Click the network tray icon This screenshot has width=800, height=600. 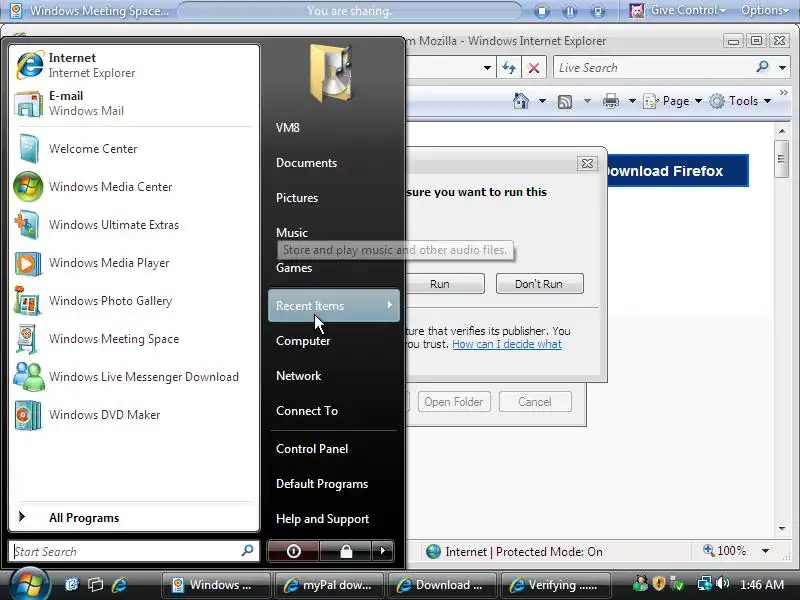(x=705, y=583)
